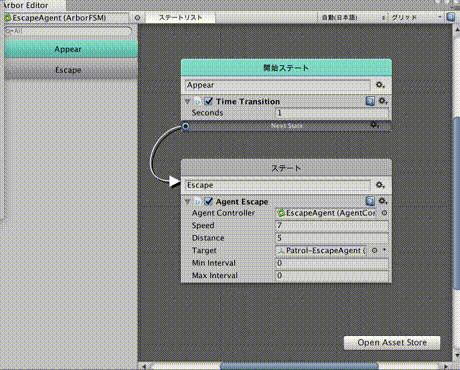This screenshot has height=370, width=460.
Task: Click the horizontal scrollbar thumb
Action: point(299,366)
